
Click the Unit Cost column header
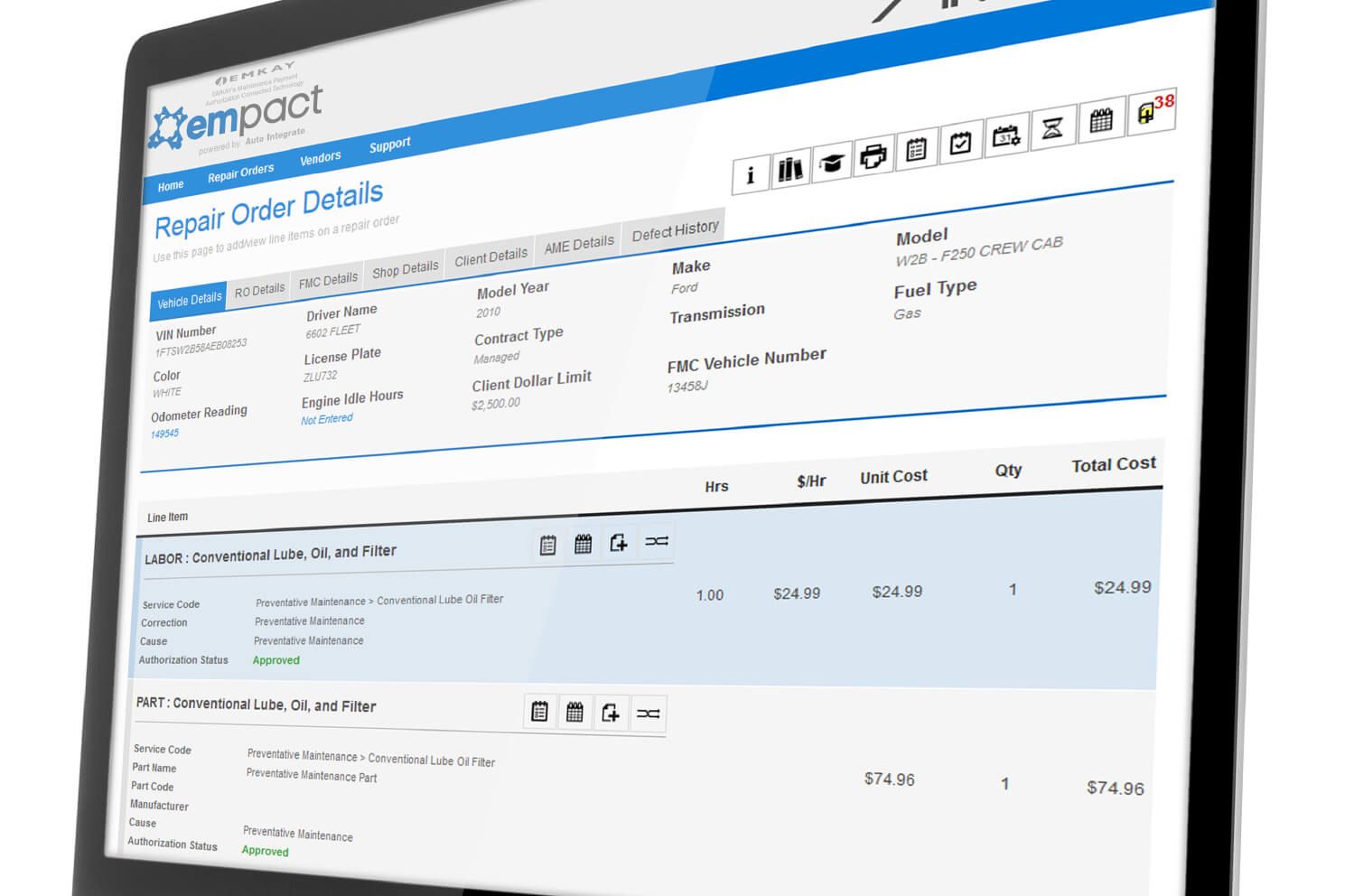pyautogui.click(x=893, y=476)
